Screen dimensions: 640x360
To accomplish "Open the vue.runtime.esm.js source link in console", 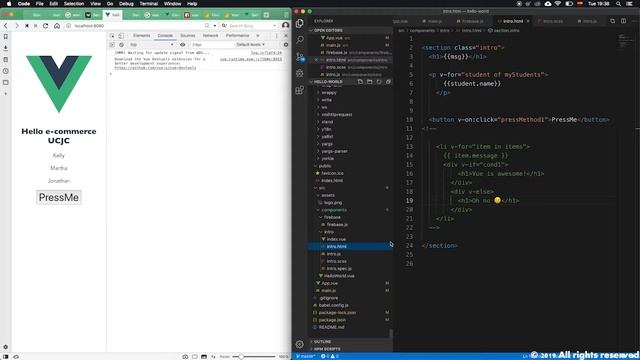I will click(x=251, y=60).
